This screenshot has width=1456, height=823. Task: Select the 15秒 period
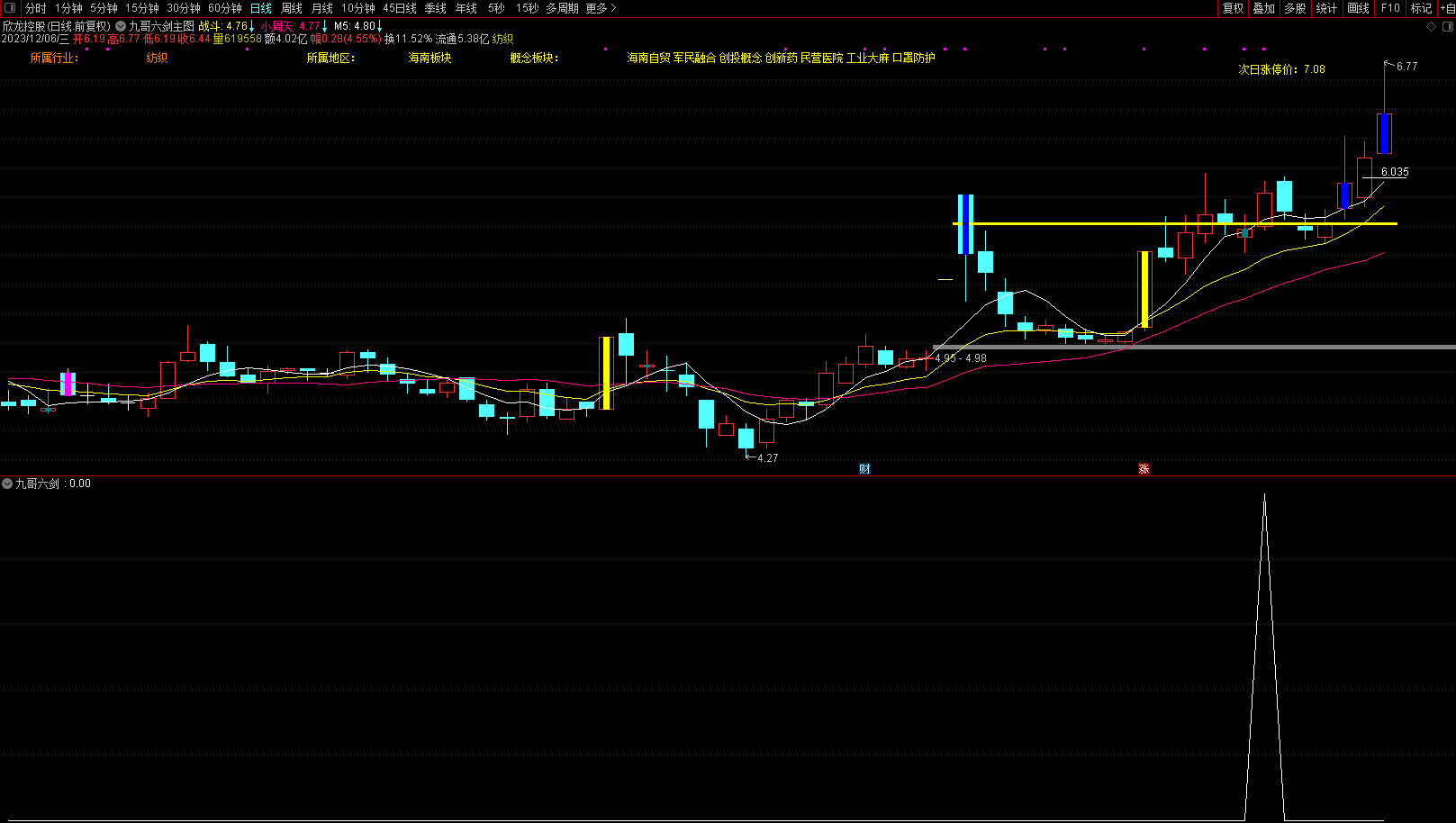(527, 8)
